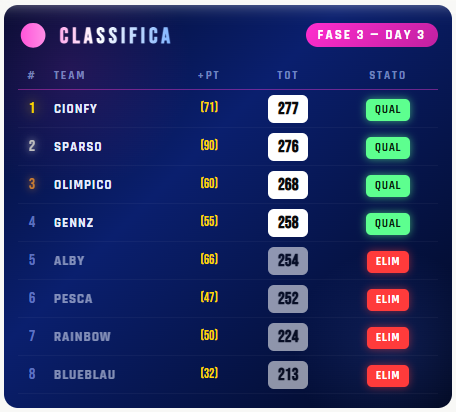Viewport: 456px width, 412px height.
Task: Click the ELIM status badge for ALBY
Action: pos(388,262)
